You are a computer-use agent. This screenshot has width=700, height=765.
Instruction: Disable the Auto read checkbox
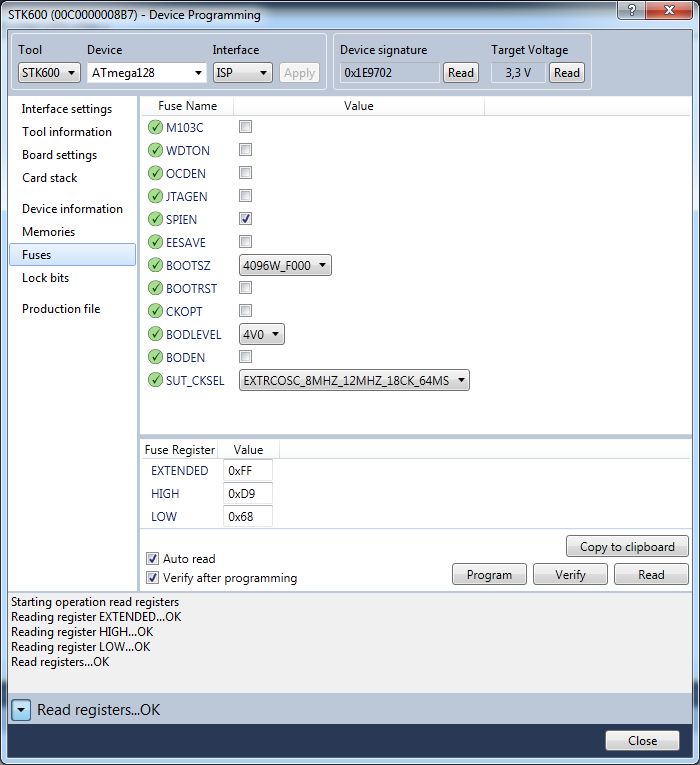(x=152, y=558)
